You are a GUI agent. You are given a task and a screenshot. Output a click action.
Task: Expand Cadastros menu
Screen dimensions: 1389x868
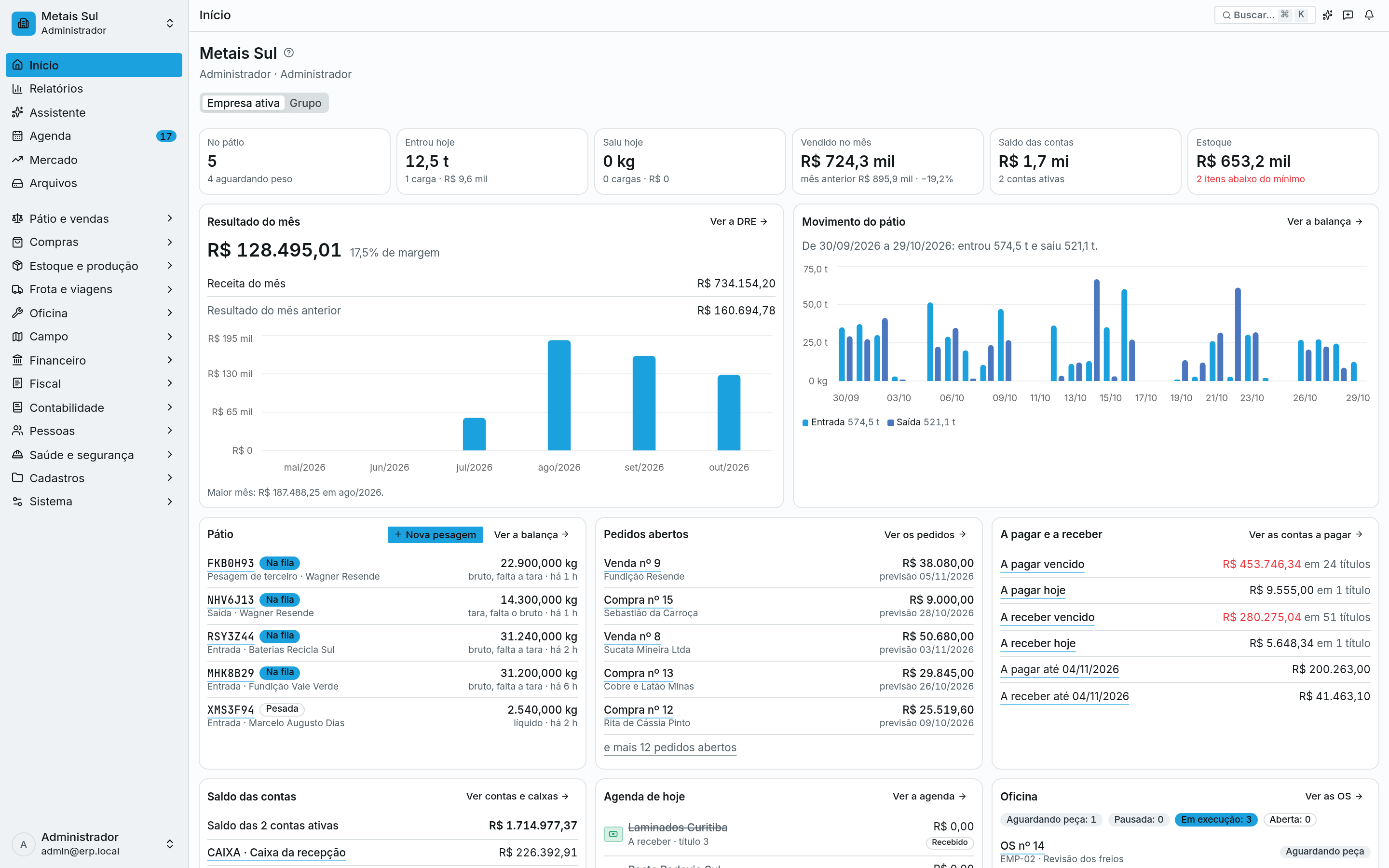[94, 477]
